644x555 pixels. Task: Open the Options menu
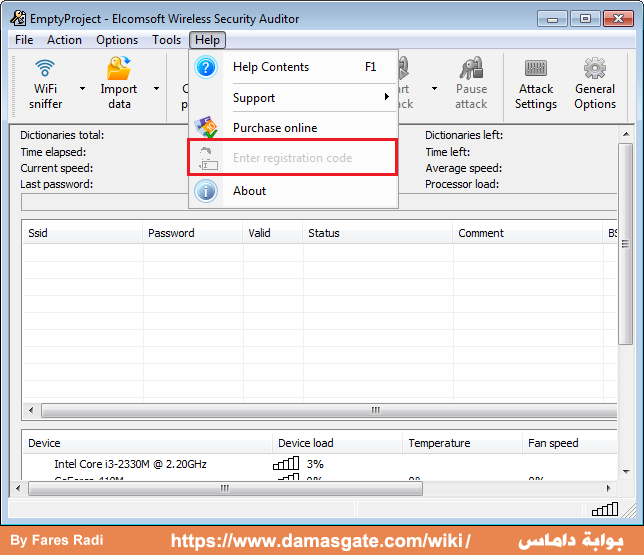[117, 40]
